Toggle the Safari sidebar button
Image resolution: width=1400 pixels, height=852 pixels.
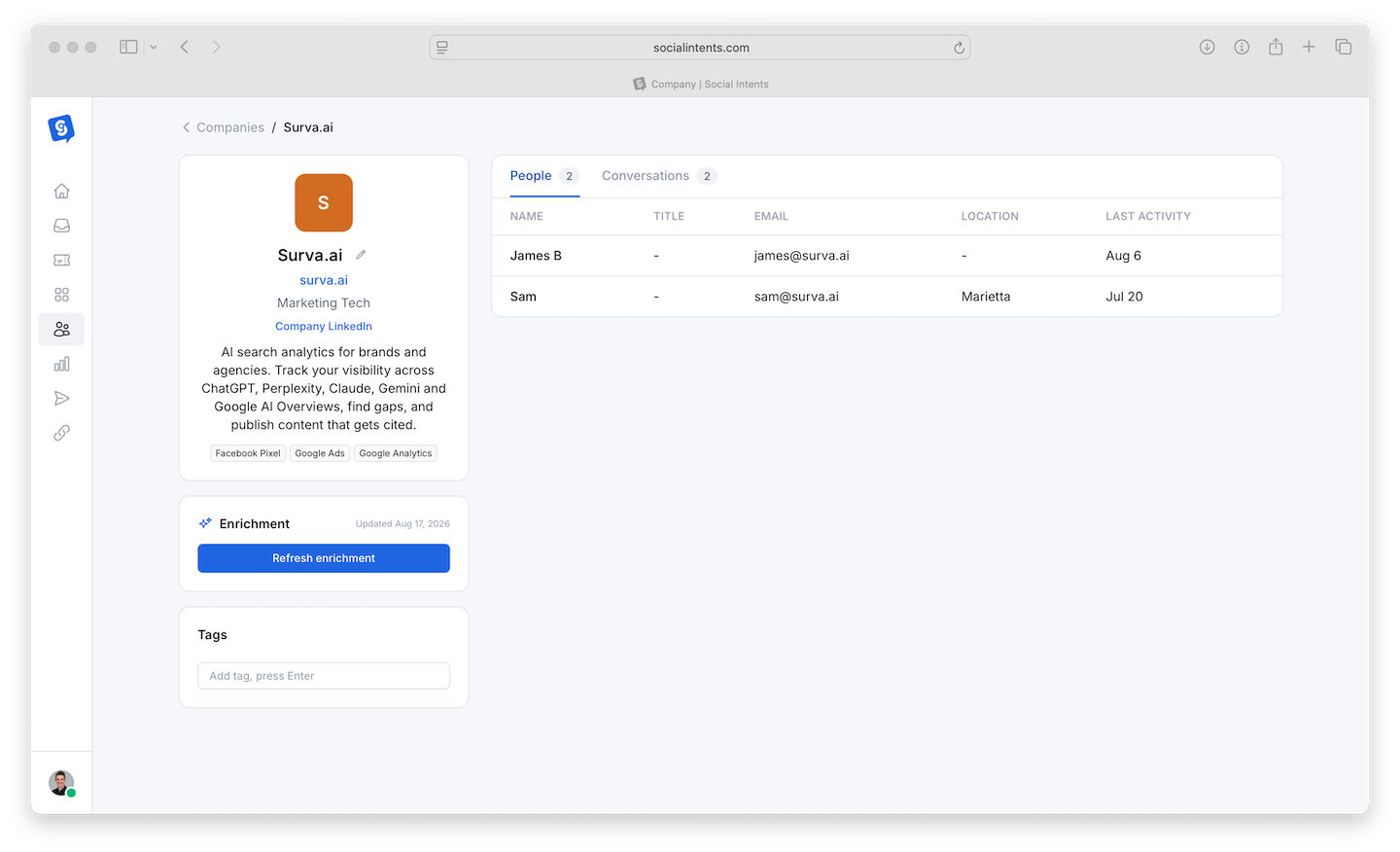pos(128,47)
